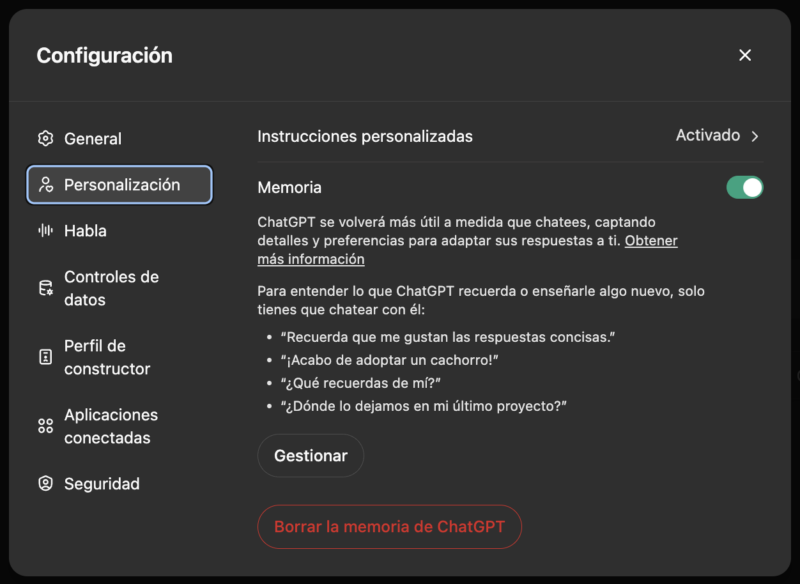The width and height of the screenshot is (800, 584).
Task: Close the Configuración dialog with X
Action: [x=745, y=55]
